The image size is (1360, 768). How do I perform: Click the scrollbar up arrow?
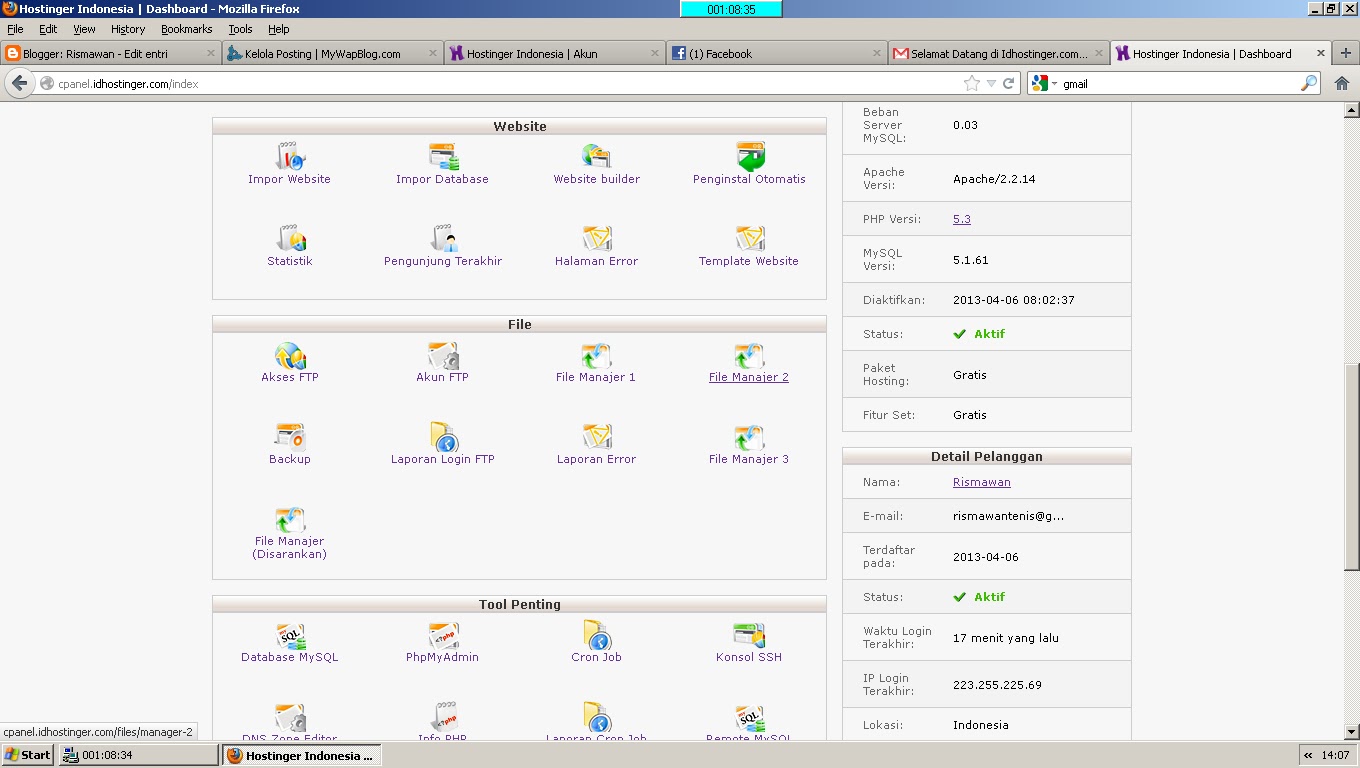point(1351,110)
